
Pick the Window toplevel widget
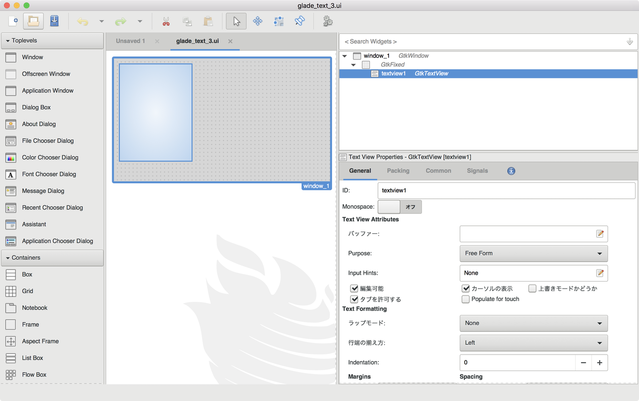tap(52, 57)
